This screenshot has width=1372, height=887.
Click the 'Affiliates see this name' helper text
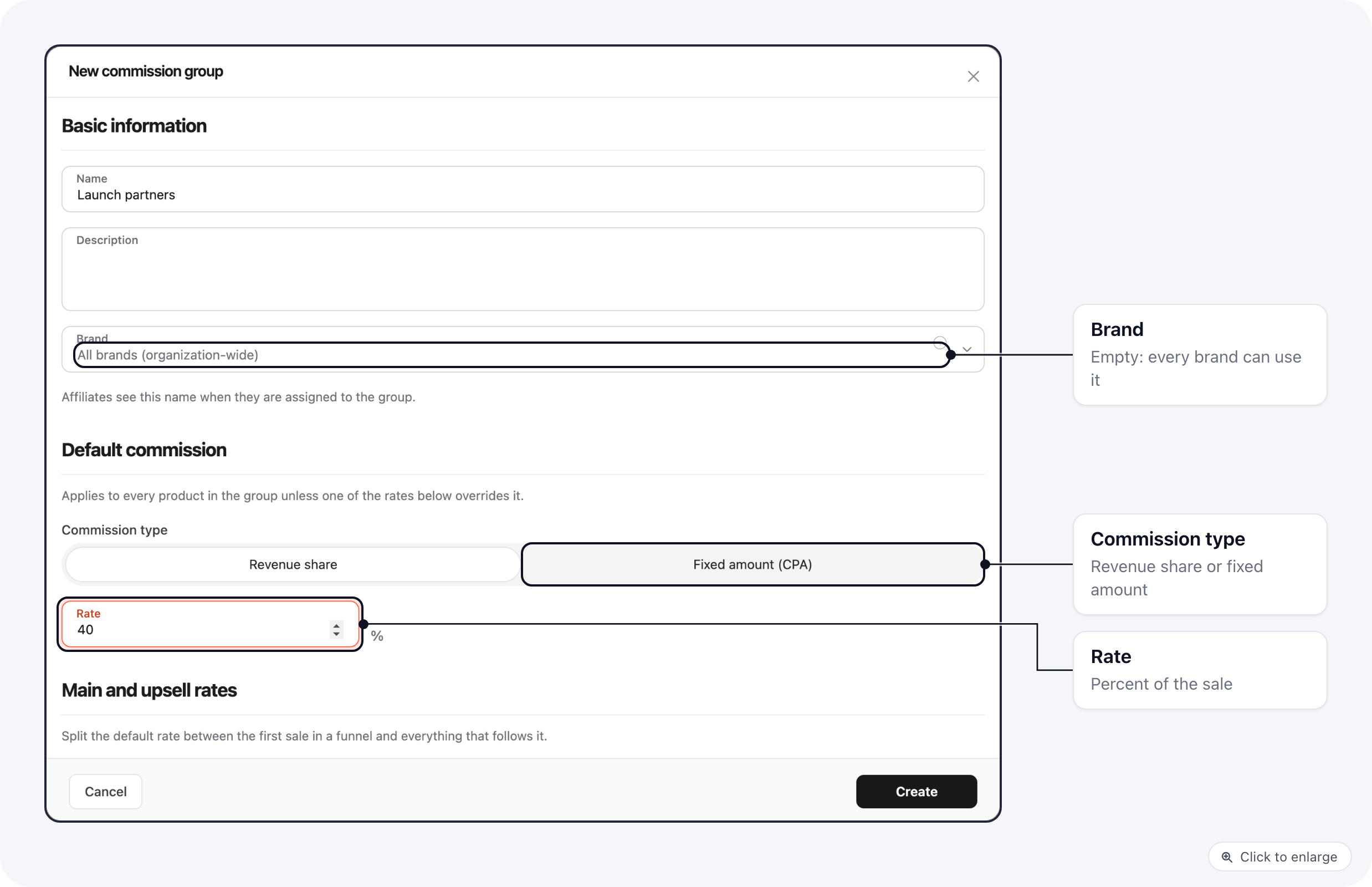[x=238, y=397]
